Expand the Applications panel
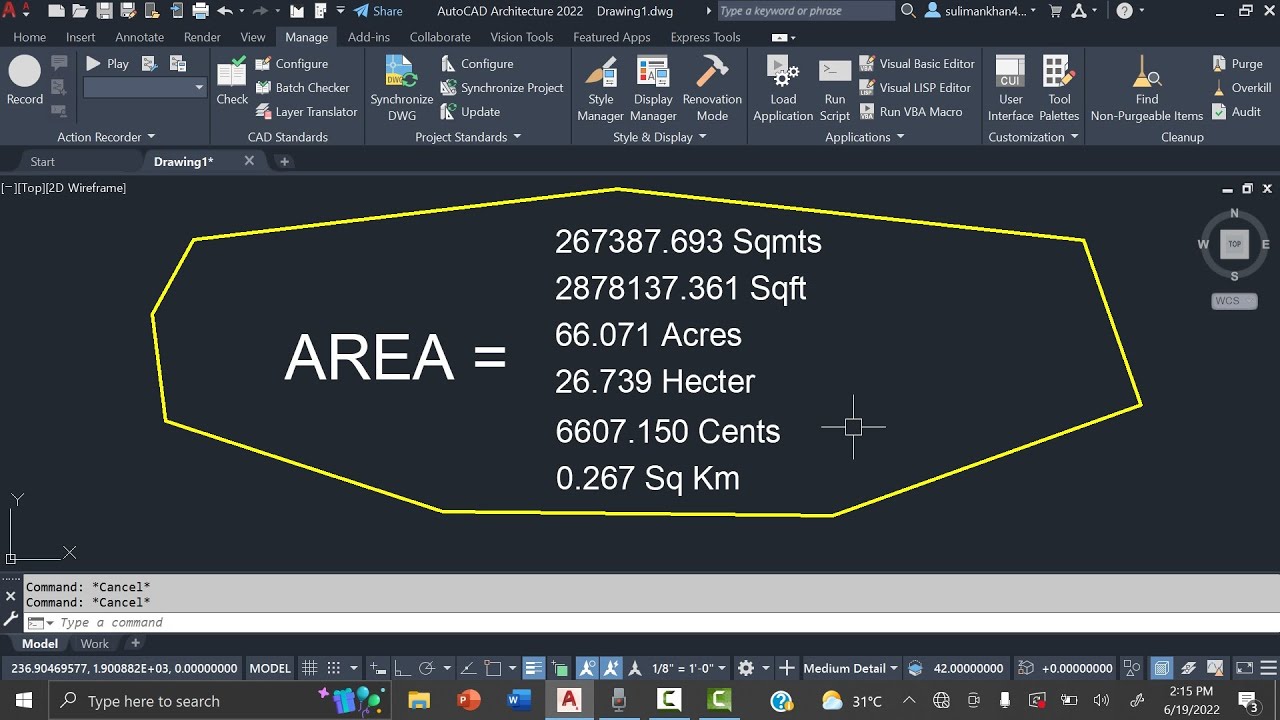This screenshot has height=720, width=1280. coord(865,137)
